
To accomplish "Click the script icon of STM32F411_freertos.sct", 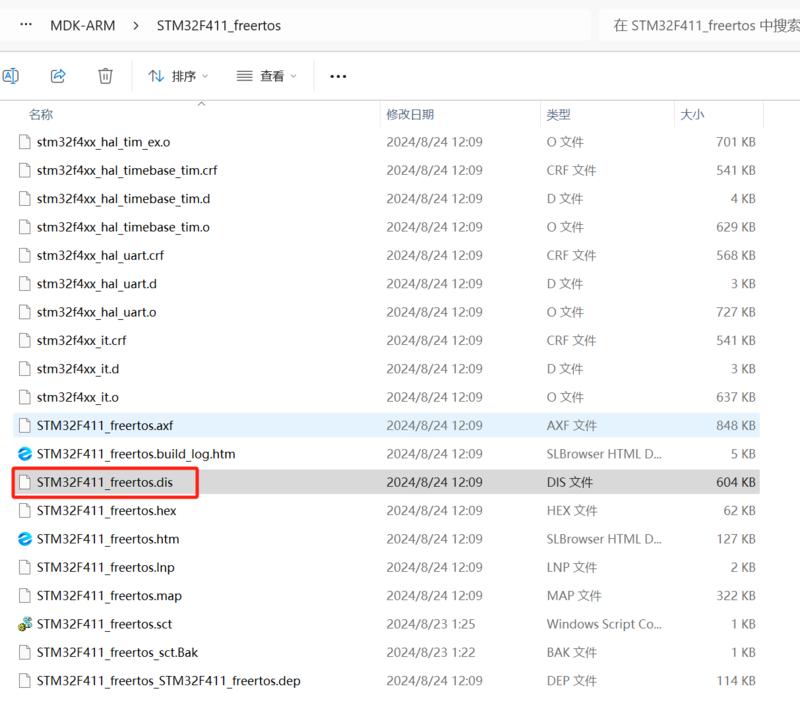I will pos(24,624).
